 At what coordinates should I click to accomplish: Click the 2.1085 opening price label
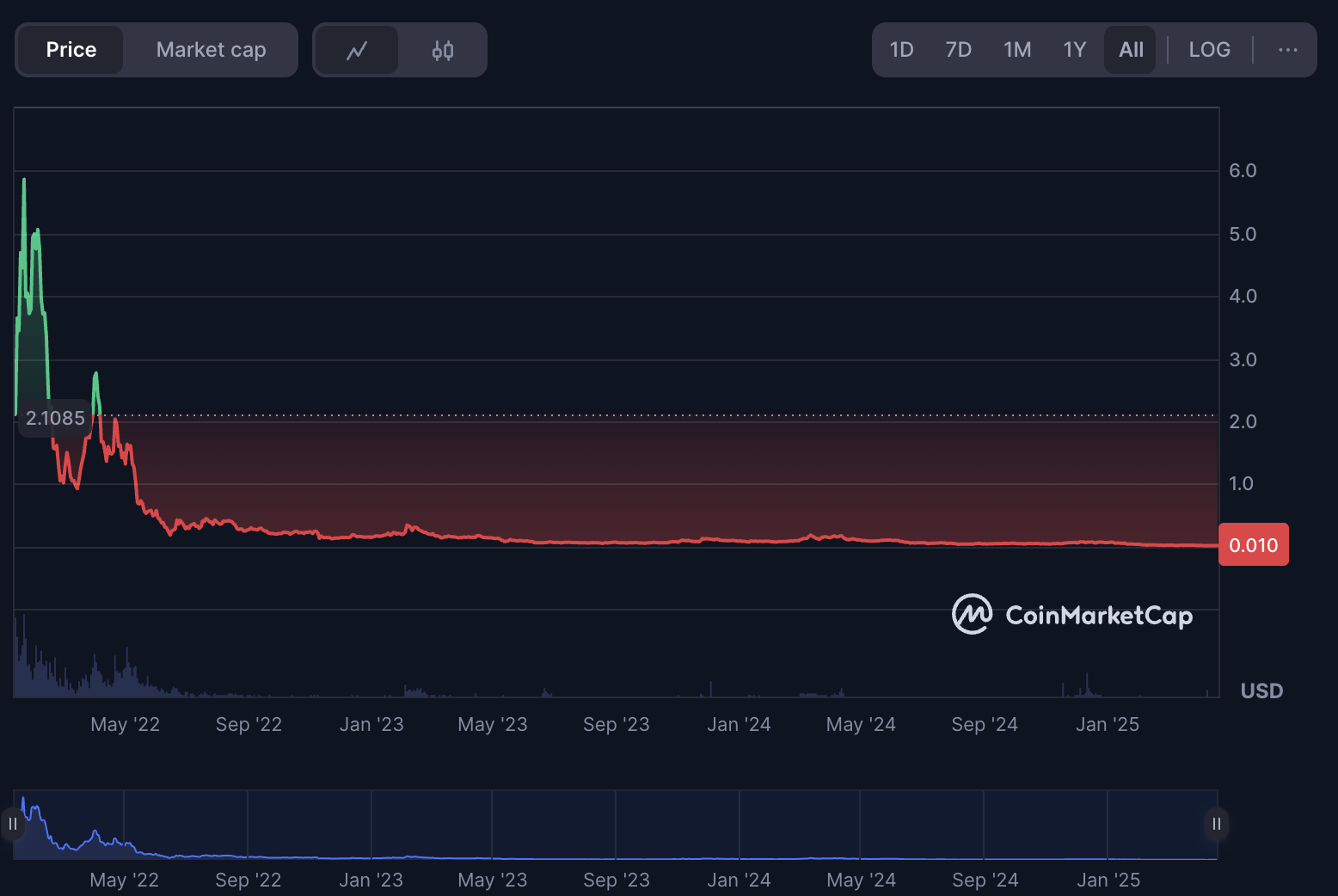coord(55,418)
